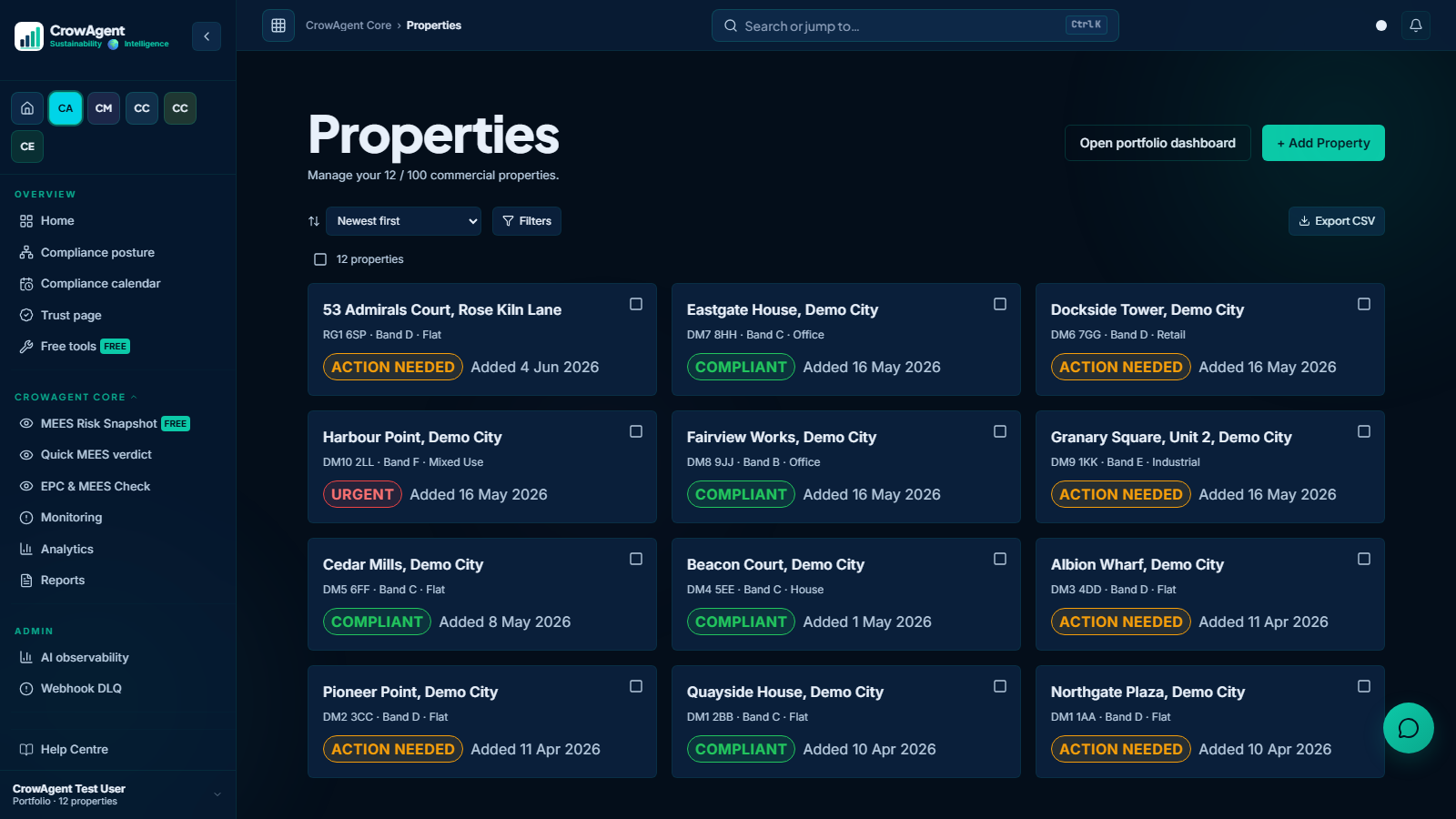Image resolution: width=1456 pixels, height=819 pixels.
Task: Export the property list as CSV
Action: 1337,221
